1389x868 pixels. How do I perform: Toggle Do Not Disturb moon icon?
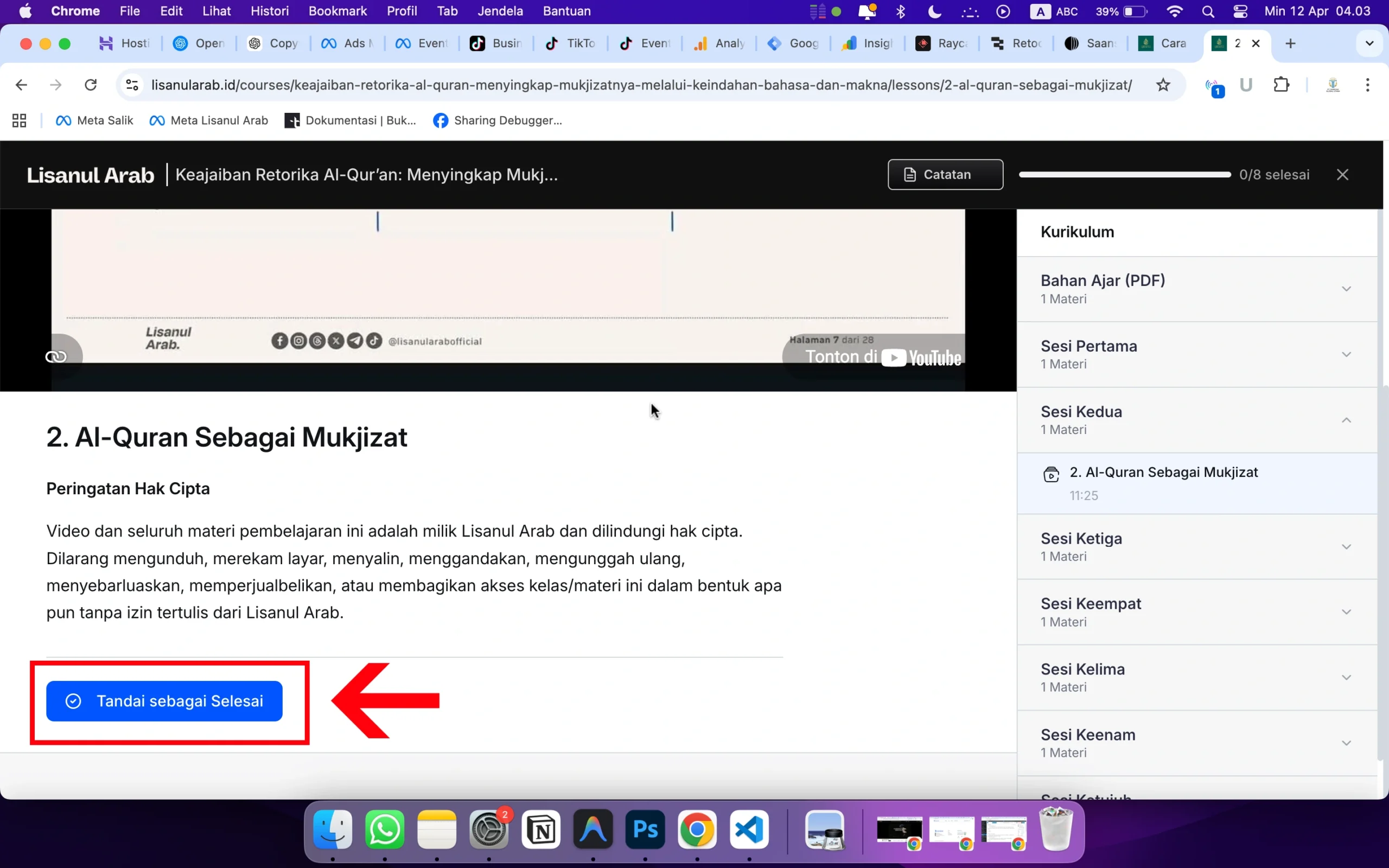934,11
